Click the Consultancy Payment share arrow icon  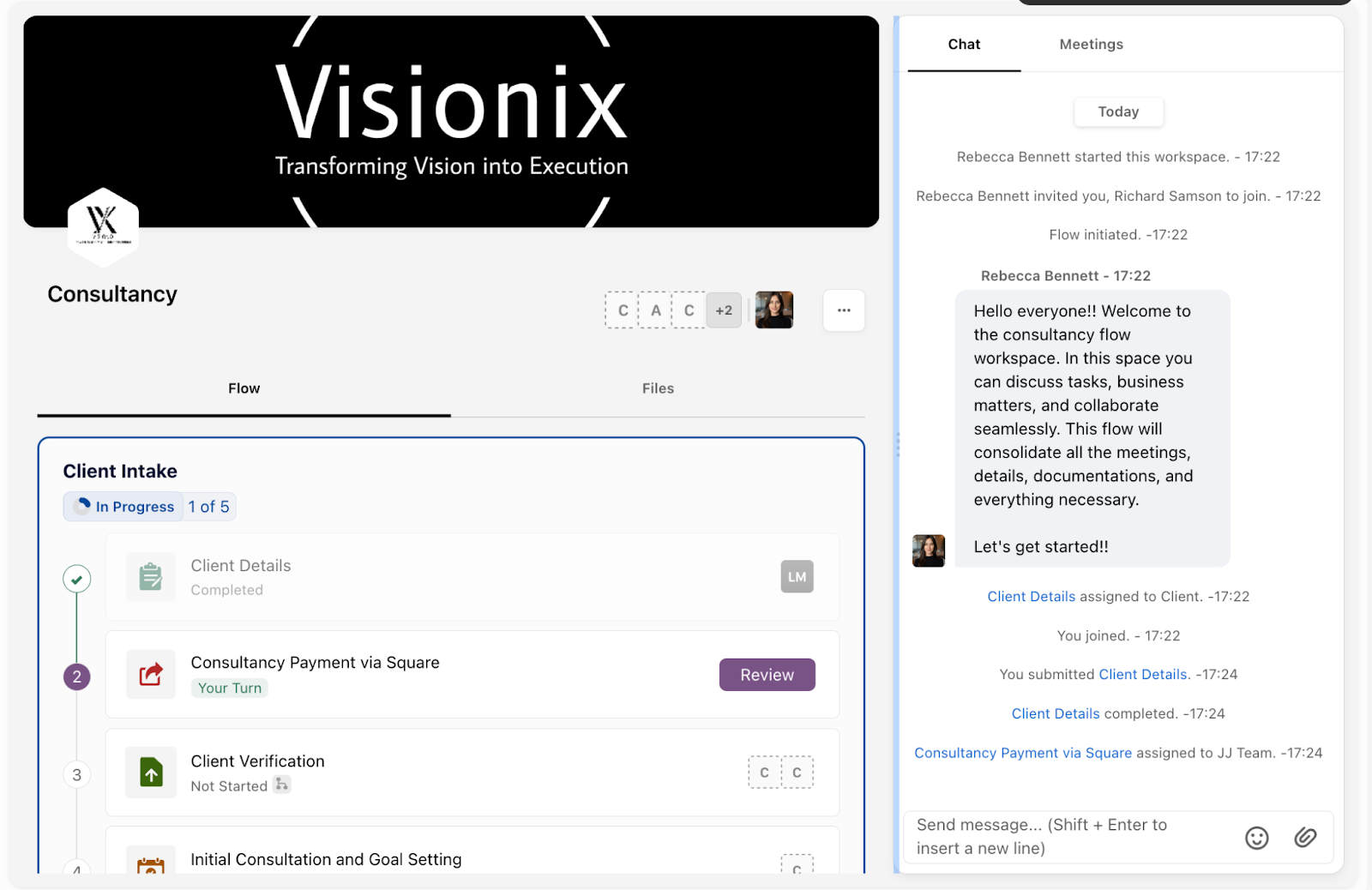point(151,675)
